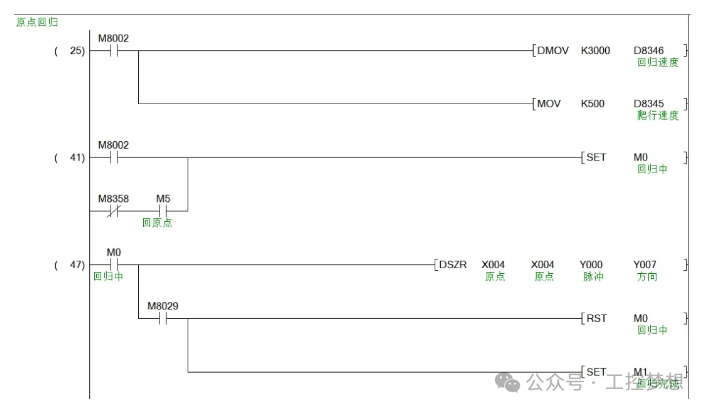706x410 pixels.
Task: Select the DSZR instruction
Action: (453, 265)
